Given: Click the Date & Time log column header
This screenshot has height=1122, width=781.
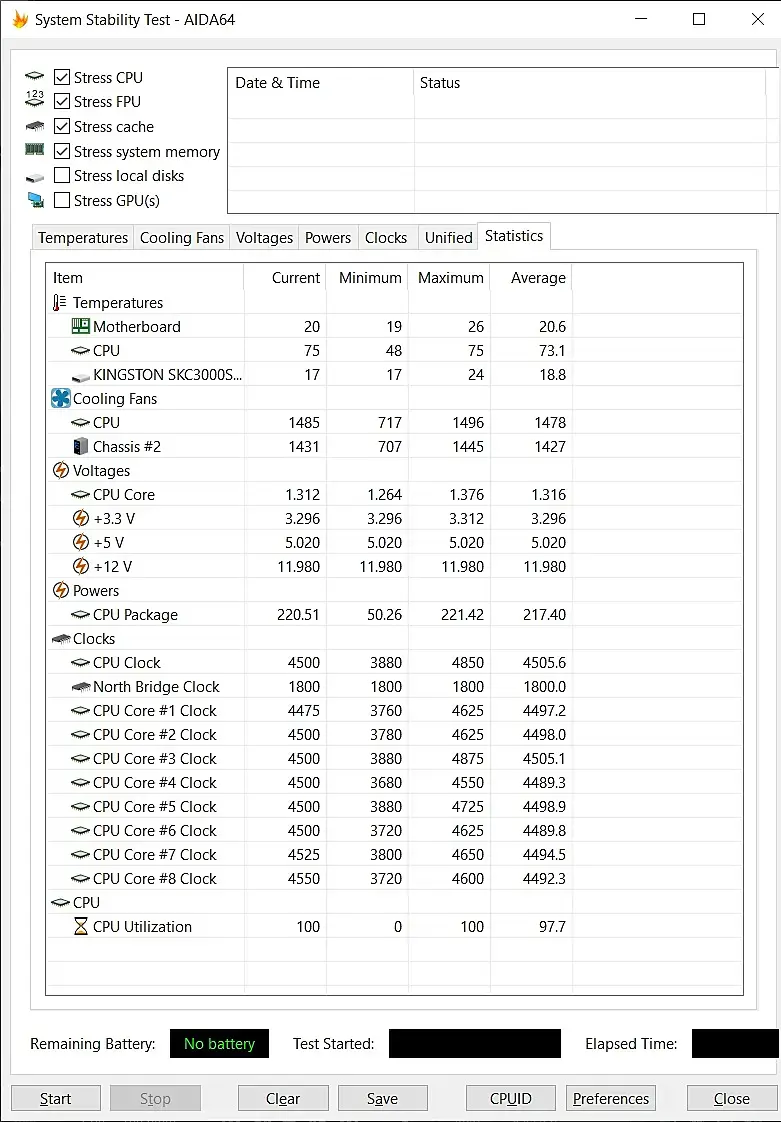Looking at the screenshot, I should click(321, 83).
